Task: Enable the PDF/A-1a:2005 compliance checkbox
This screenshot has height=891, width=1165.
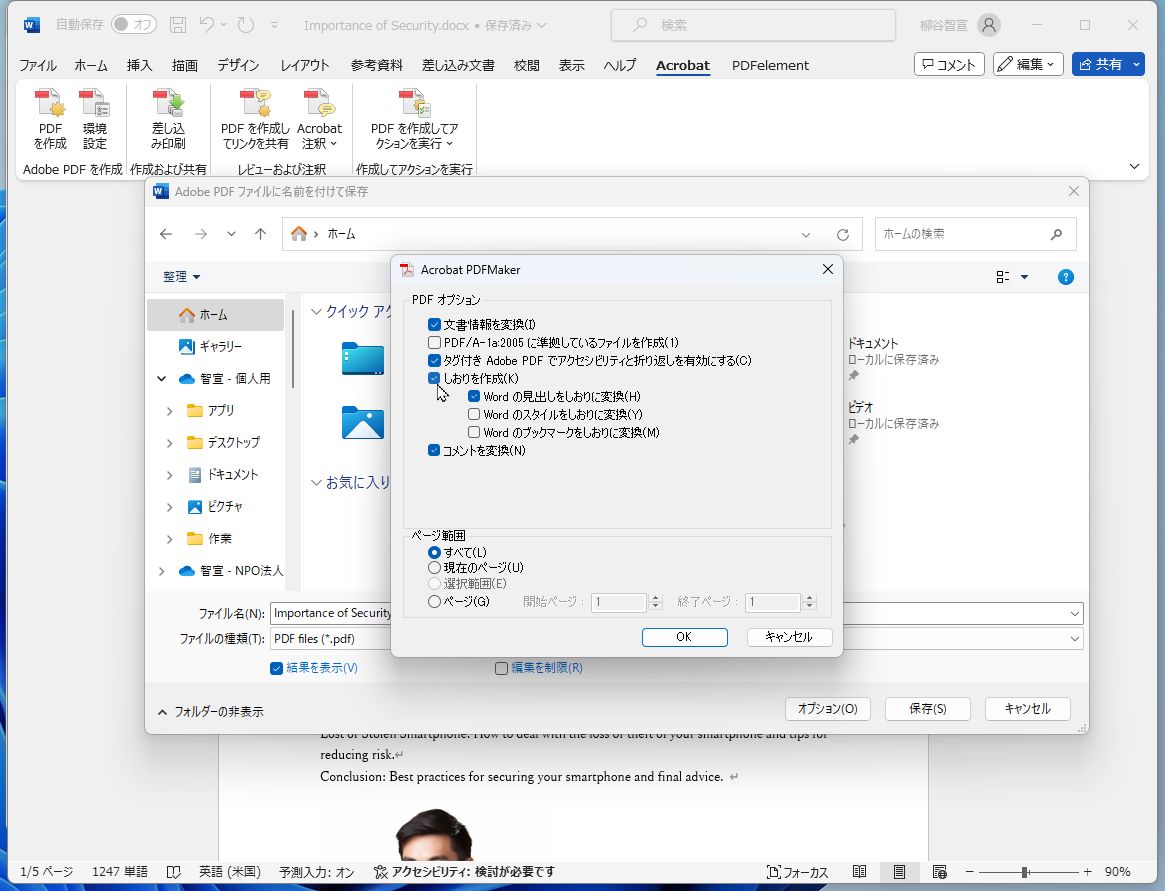Action: point(436,343)
